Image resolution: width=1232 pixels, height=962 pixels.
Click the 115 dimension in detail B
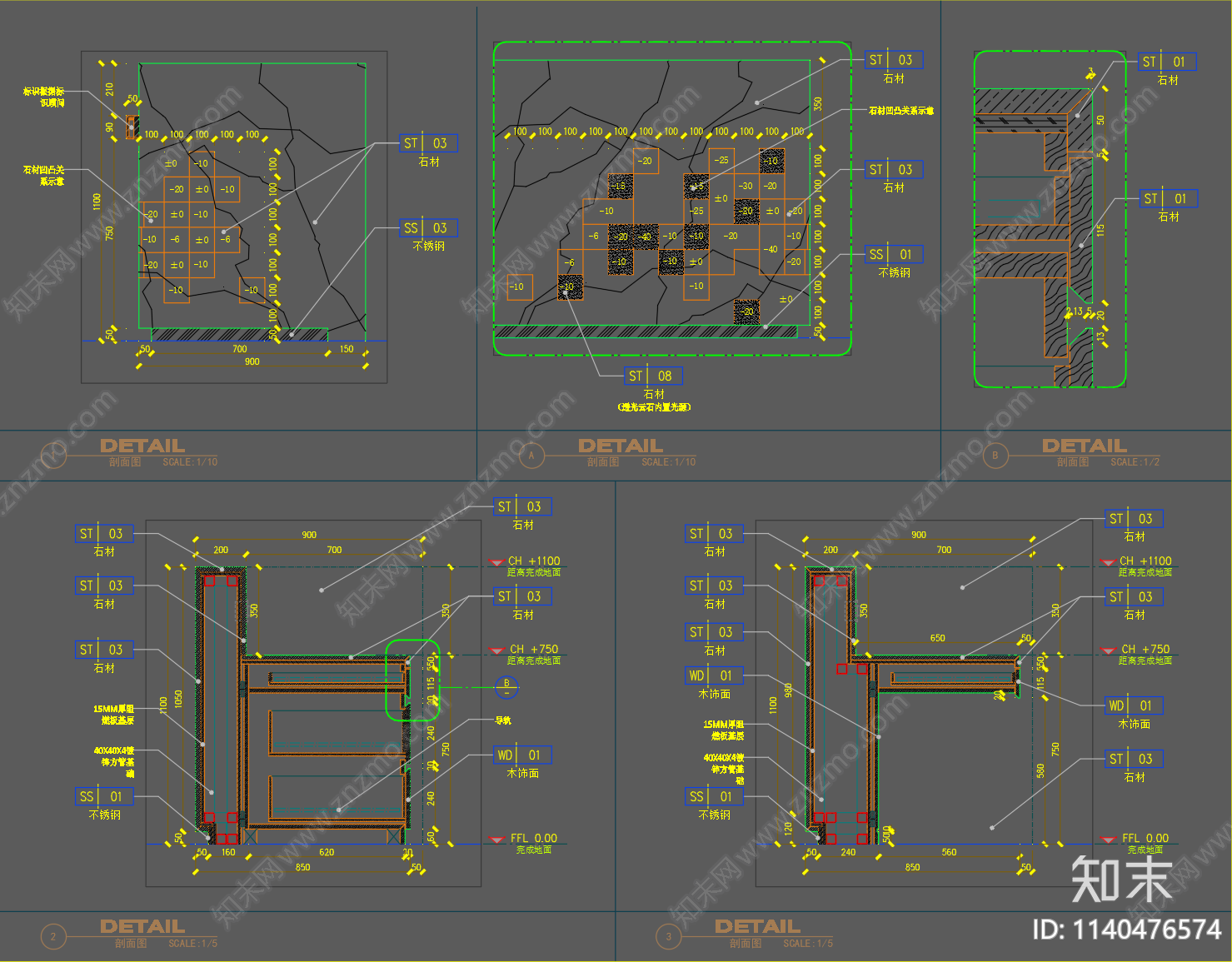1100,231
